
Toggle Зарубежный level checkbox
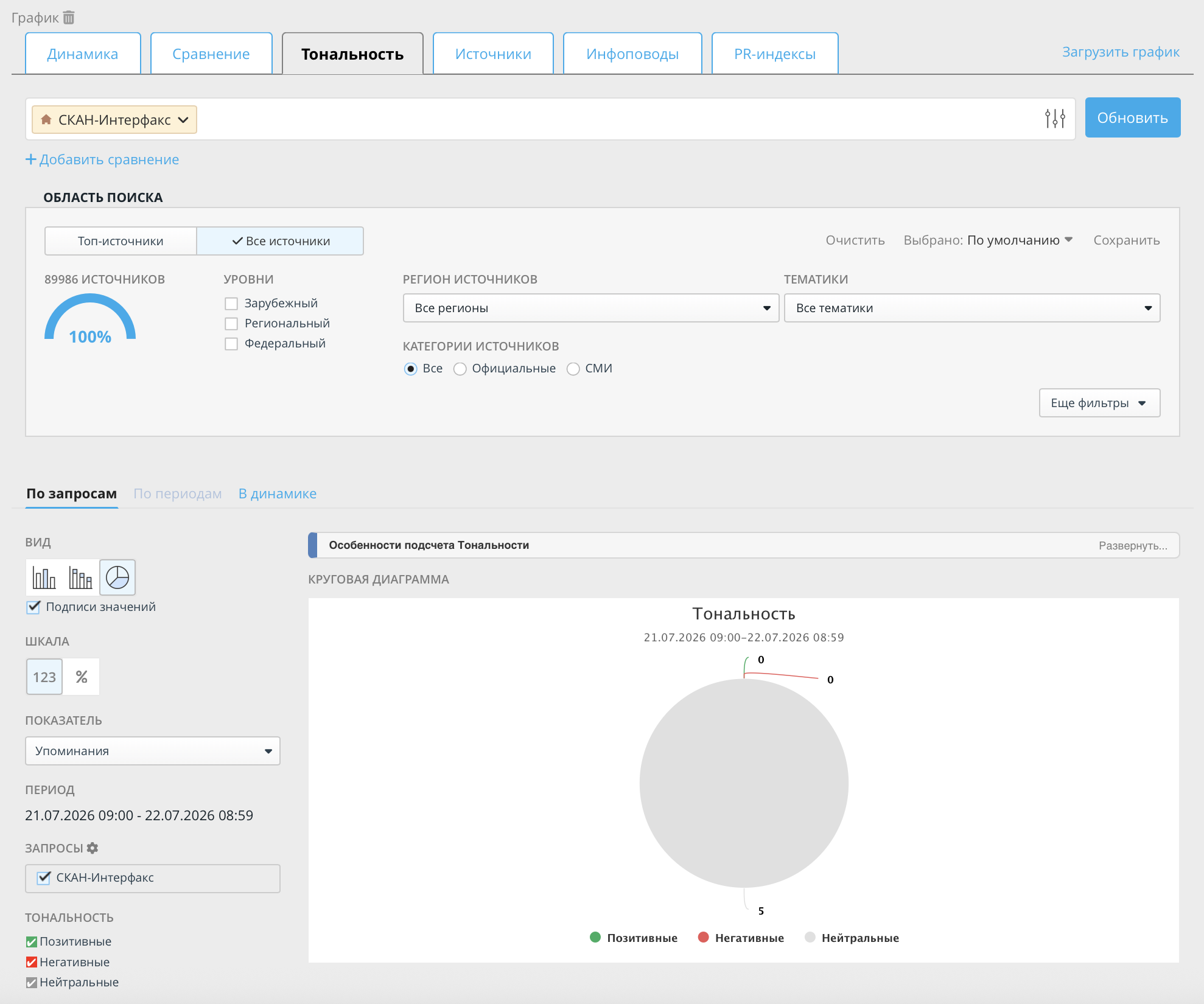pos(231,304)
